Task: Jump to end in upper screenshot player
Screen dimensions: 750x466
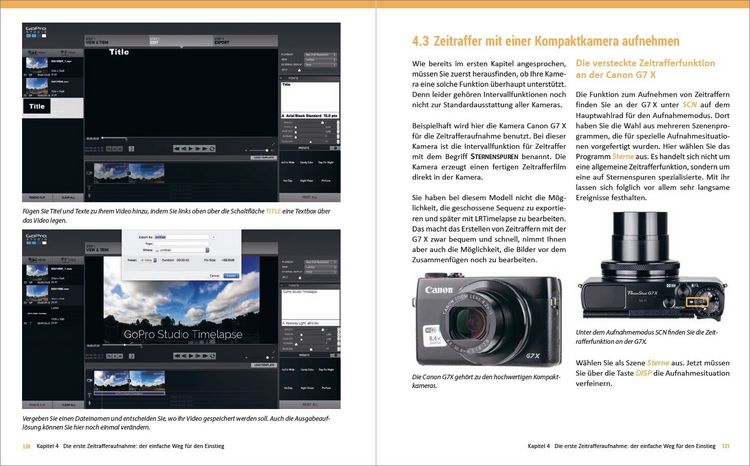Action: [x=204, y=149]
